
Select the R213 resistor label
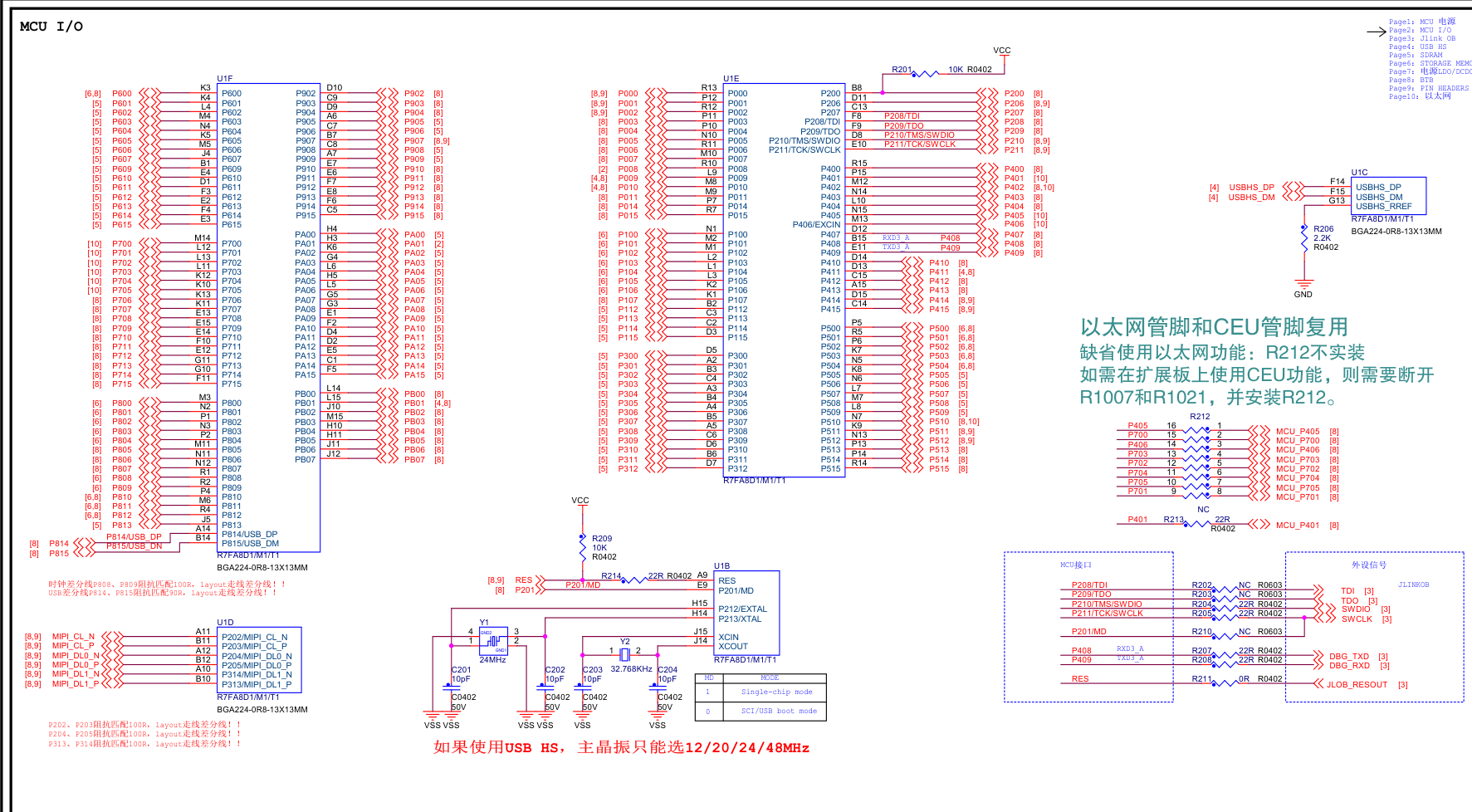click(x=1173, y=520)
